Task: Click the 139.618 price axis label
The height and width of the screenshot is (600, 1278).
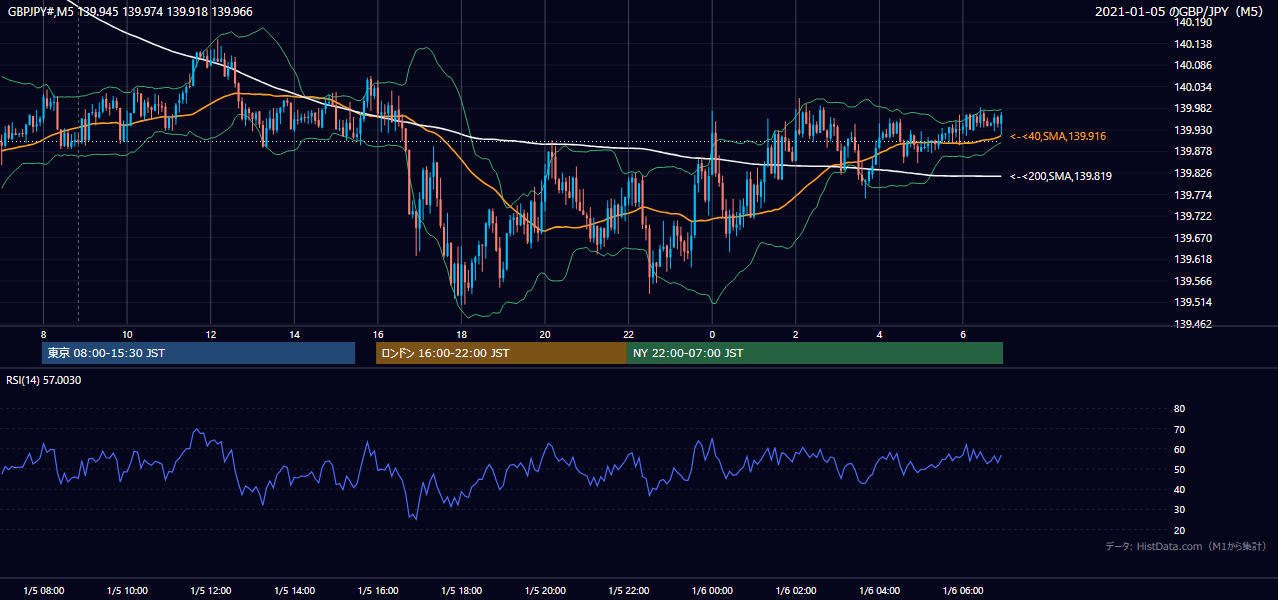Action: pos(1194,260)
